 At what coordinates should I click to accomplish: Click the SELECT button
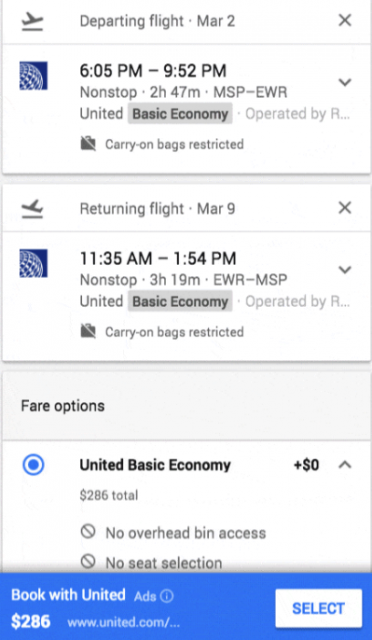click(319, 608)
